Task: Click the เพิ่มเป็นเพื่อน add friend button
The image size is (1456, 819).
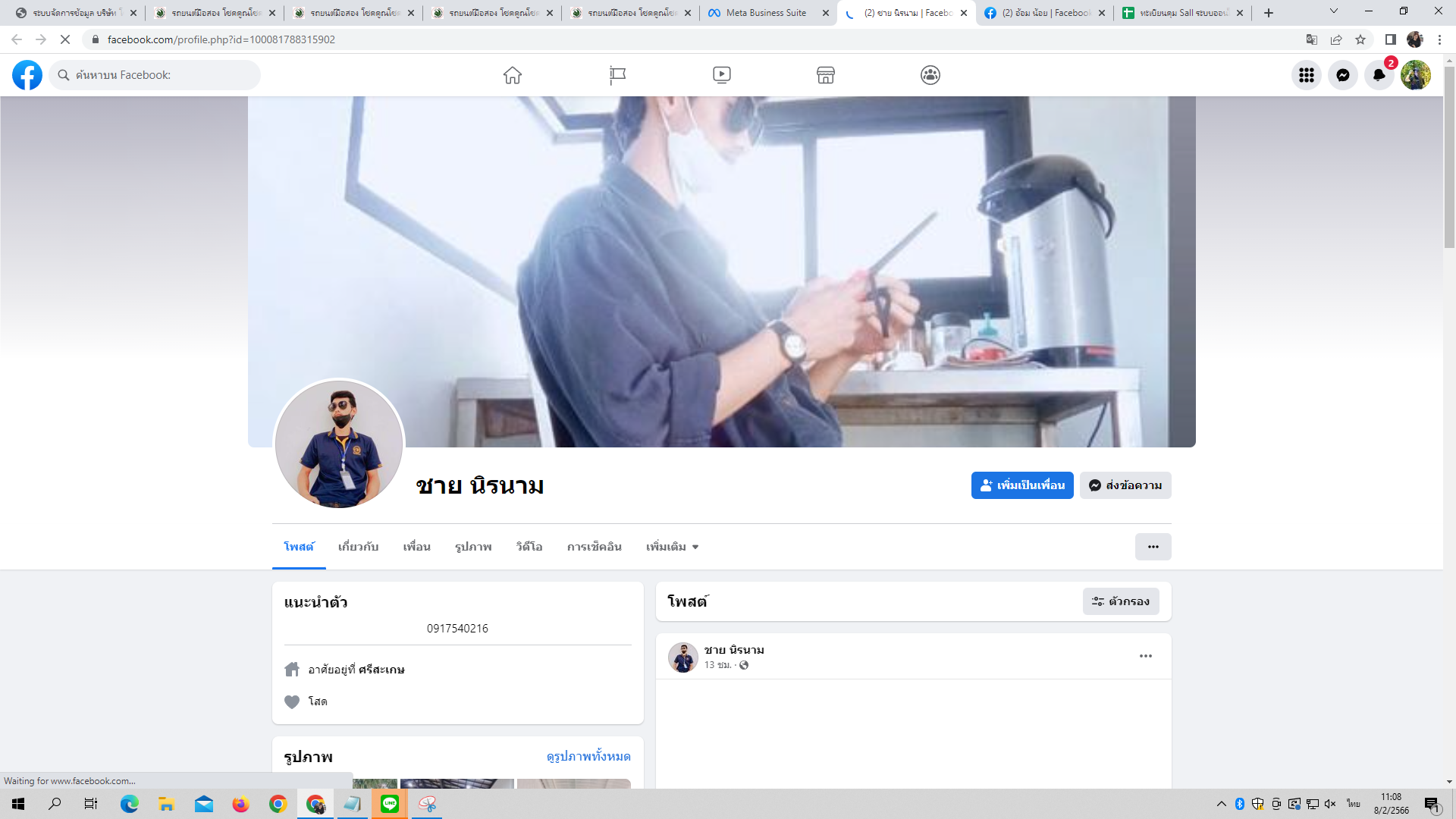Action: (x=1022, y=485)
